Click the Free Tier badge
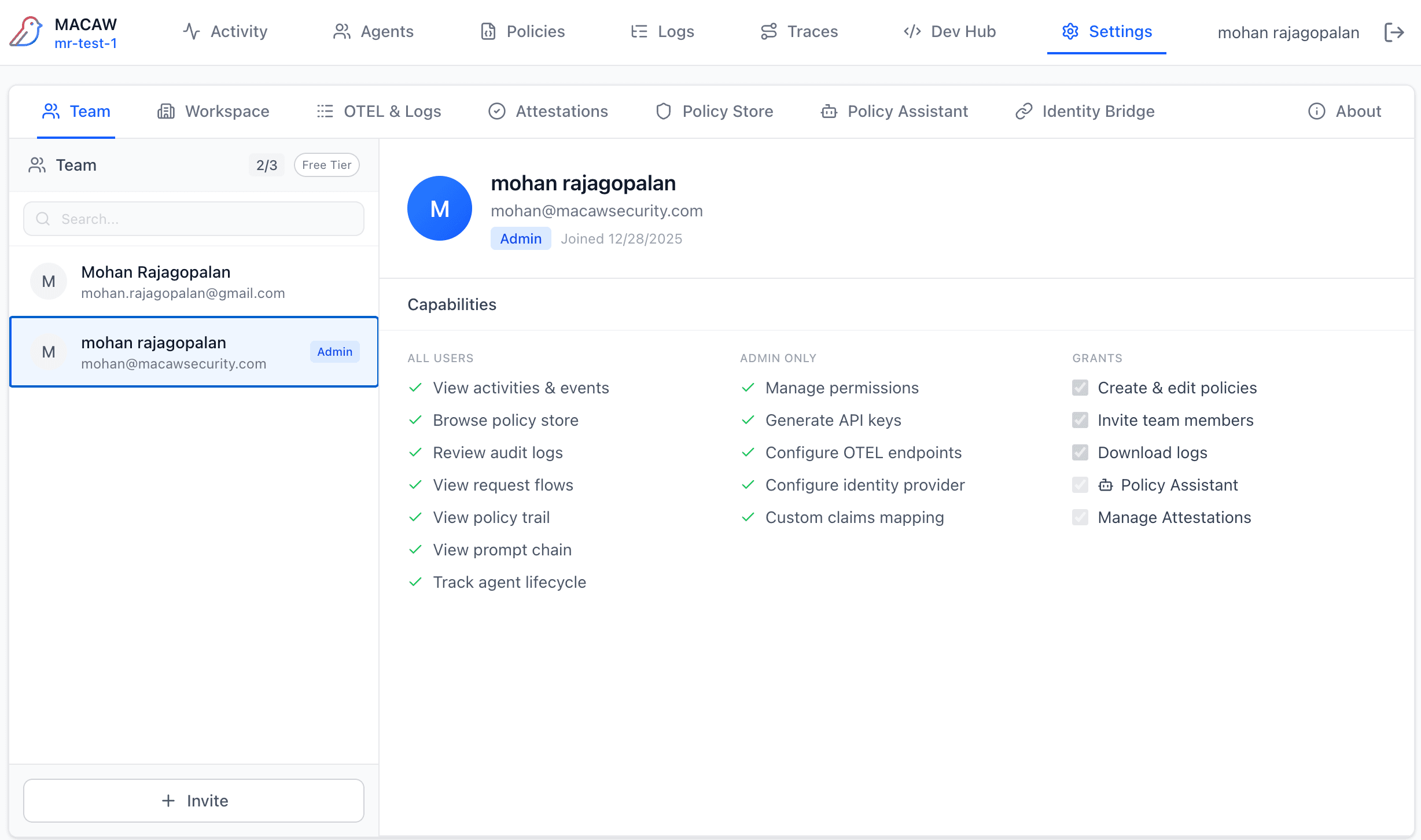This screenshot has width=1421, height=840. (326, 165)
